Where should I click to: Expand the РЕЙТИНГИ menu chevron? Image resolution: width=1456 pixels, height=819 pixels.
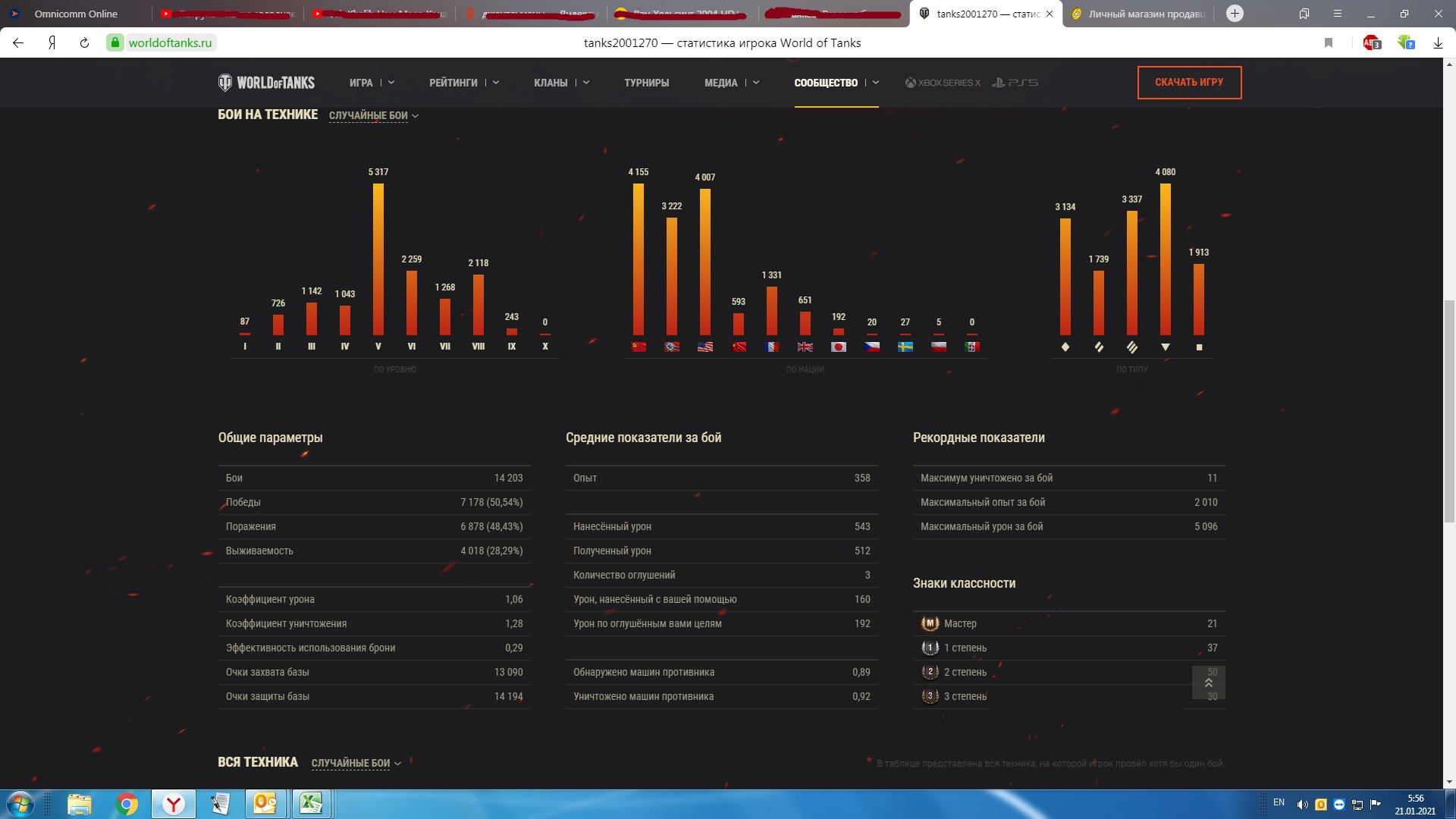[x=496, y=83]
